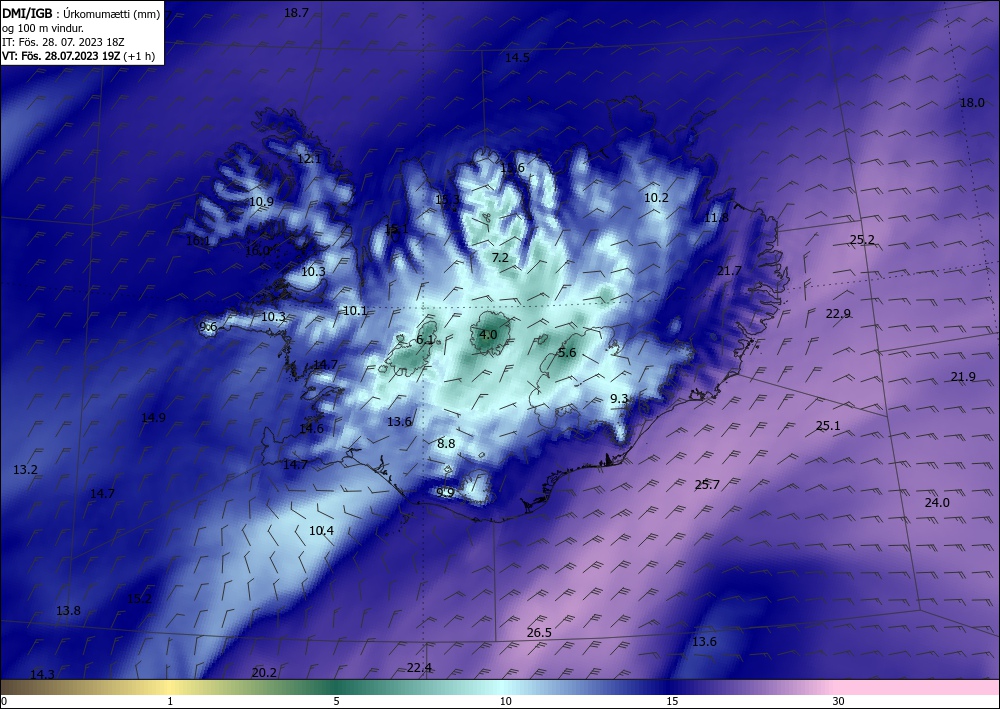
Task: Click the '0' tick on the color scale
Action: pos(4,701)
